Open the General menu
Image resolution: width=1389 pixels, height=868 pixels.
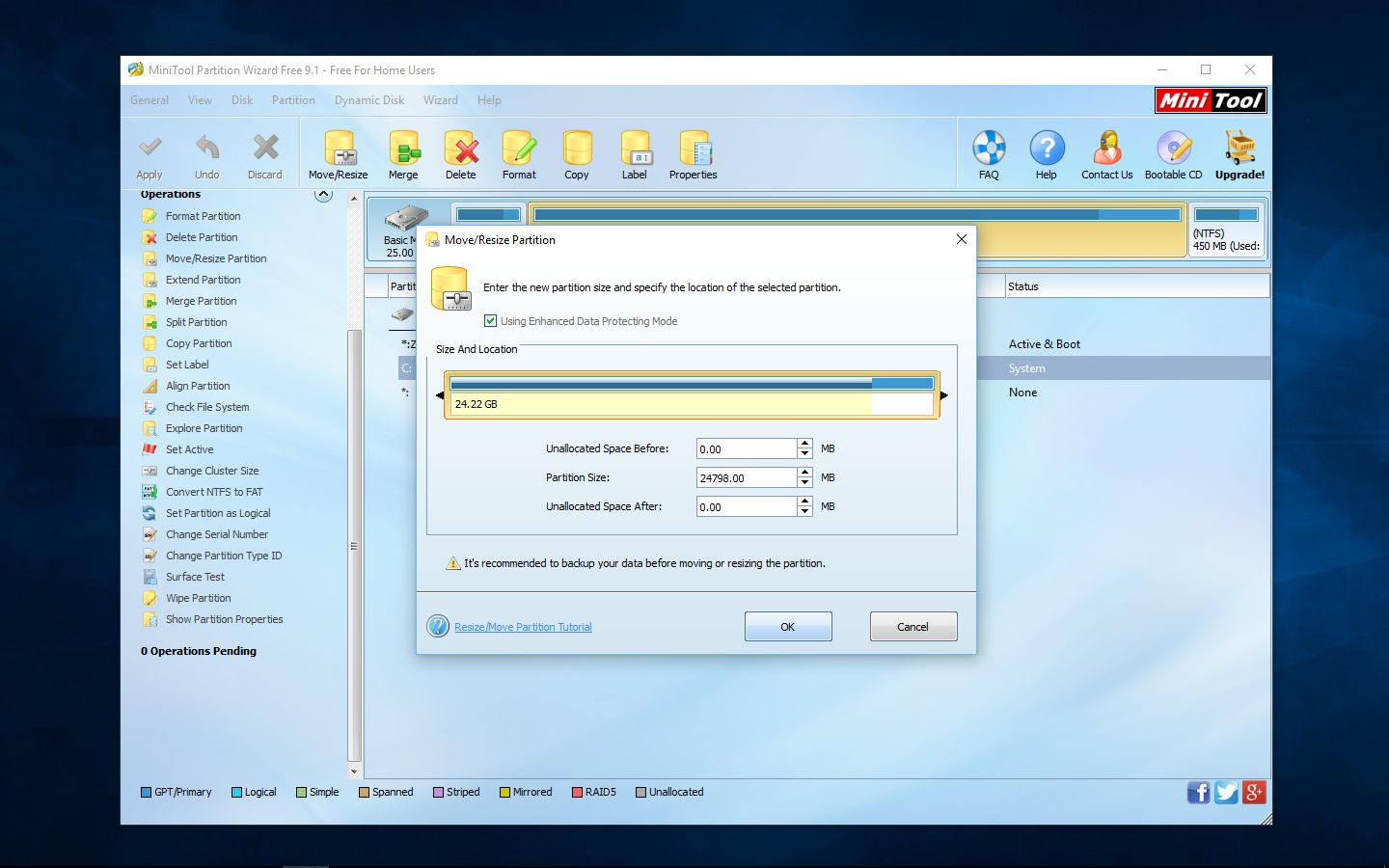point(150,100)
